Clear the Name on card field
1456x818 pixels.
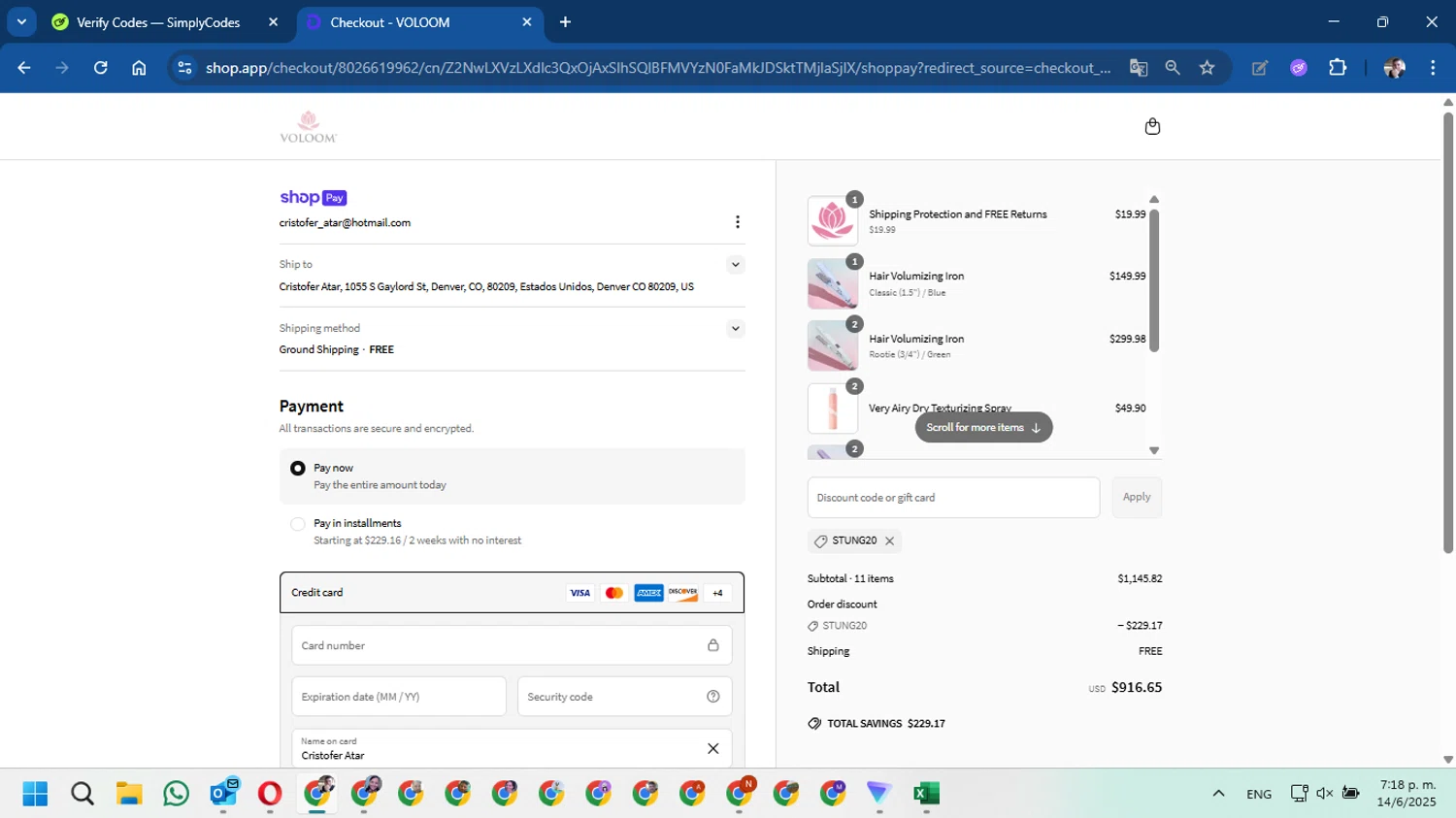click(713, 748)
